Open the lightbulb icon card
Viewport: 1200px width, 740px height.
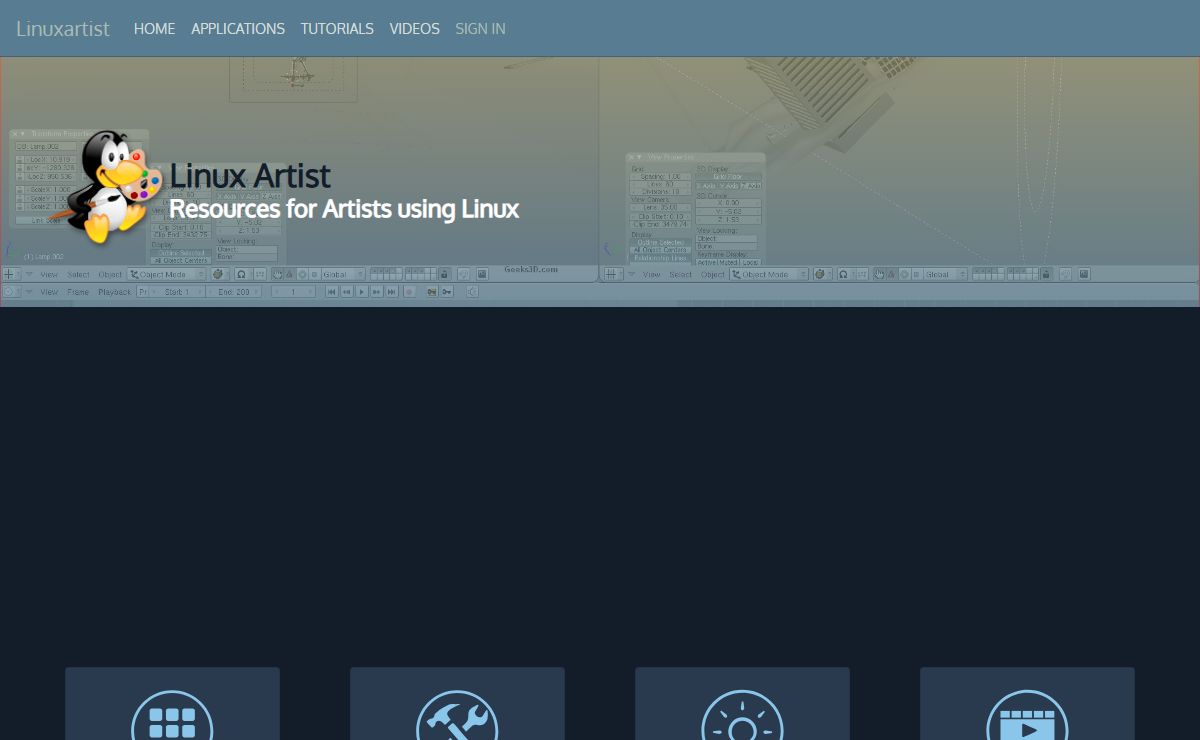click(742, 704)
